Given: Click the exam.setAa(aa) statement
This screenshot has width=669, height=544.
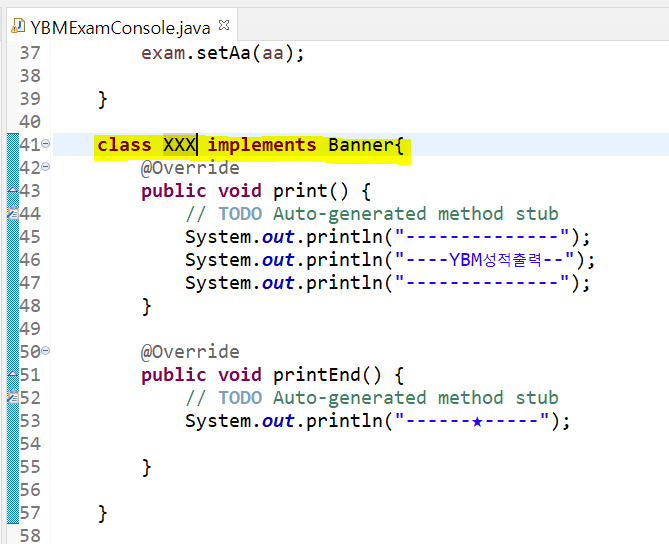Looking at the screenshot, I should [222, 53].
